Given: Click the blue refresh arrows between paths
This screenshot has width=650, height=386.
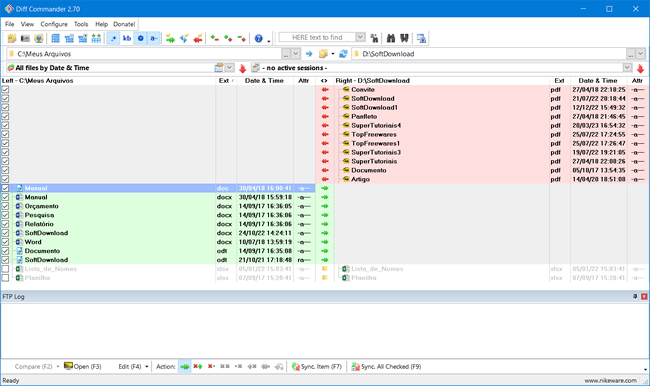Looking at the screenshot, I should coord(343,54).
